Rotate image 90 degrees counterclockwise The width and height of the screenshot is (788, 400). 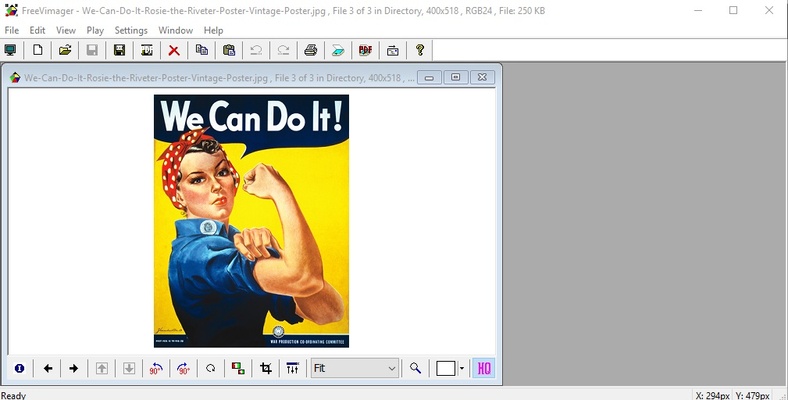[x=156, y=368]
